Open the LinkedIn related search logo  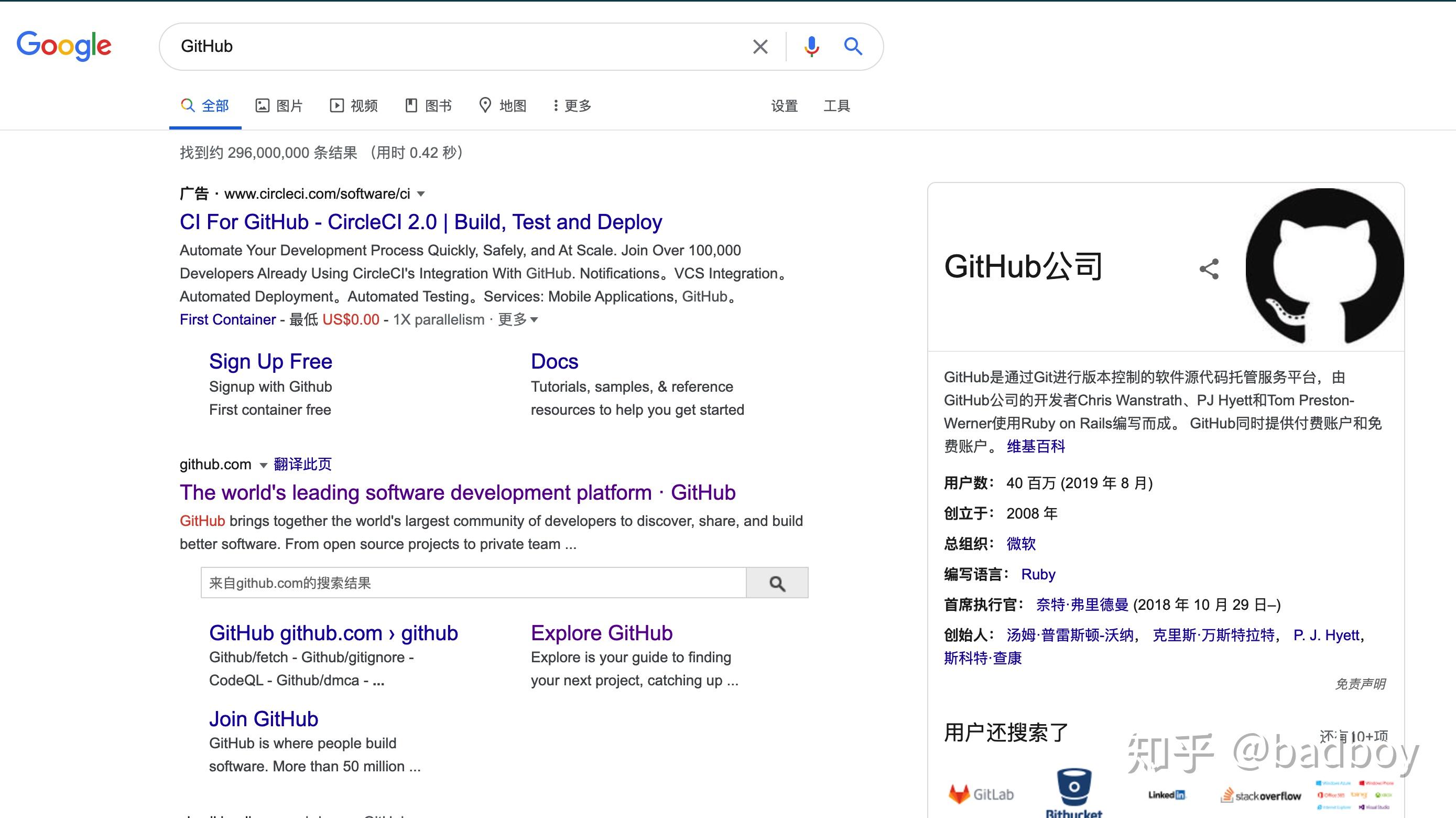(x=1166, y=795)
